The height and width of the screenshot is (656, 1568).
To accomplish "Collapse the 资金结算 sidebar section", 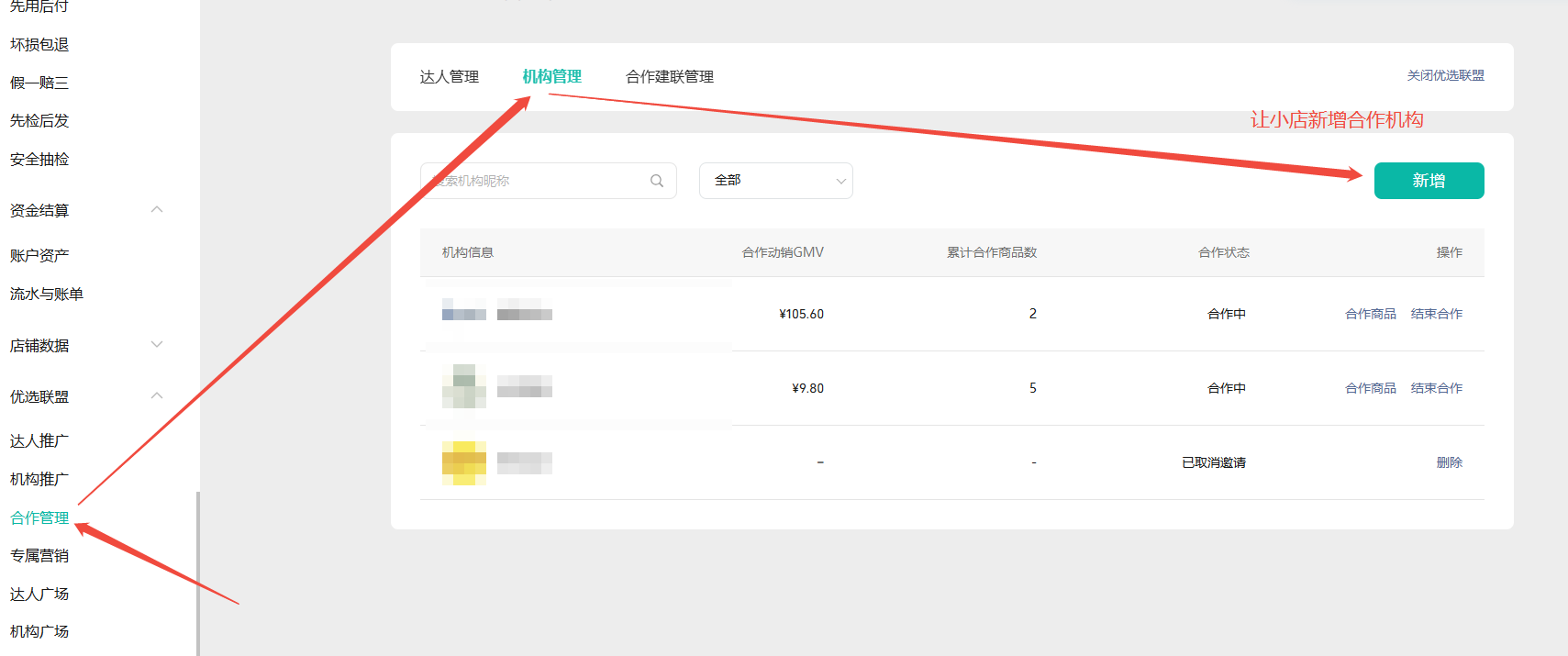I will tap(157, 210).
